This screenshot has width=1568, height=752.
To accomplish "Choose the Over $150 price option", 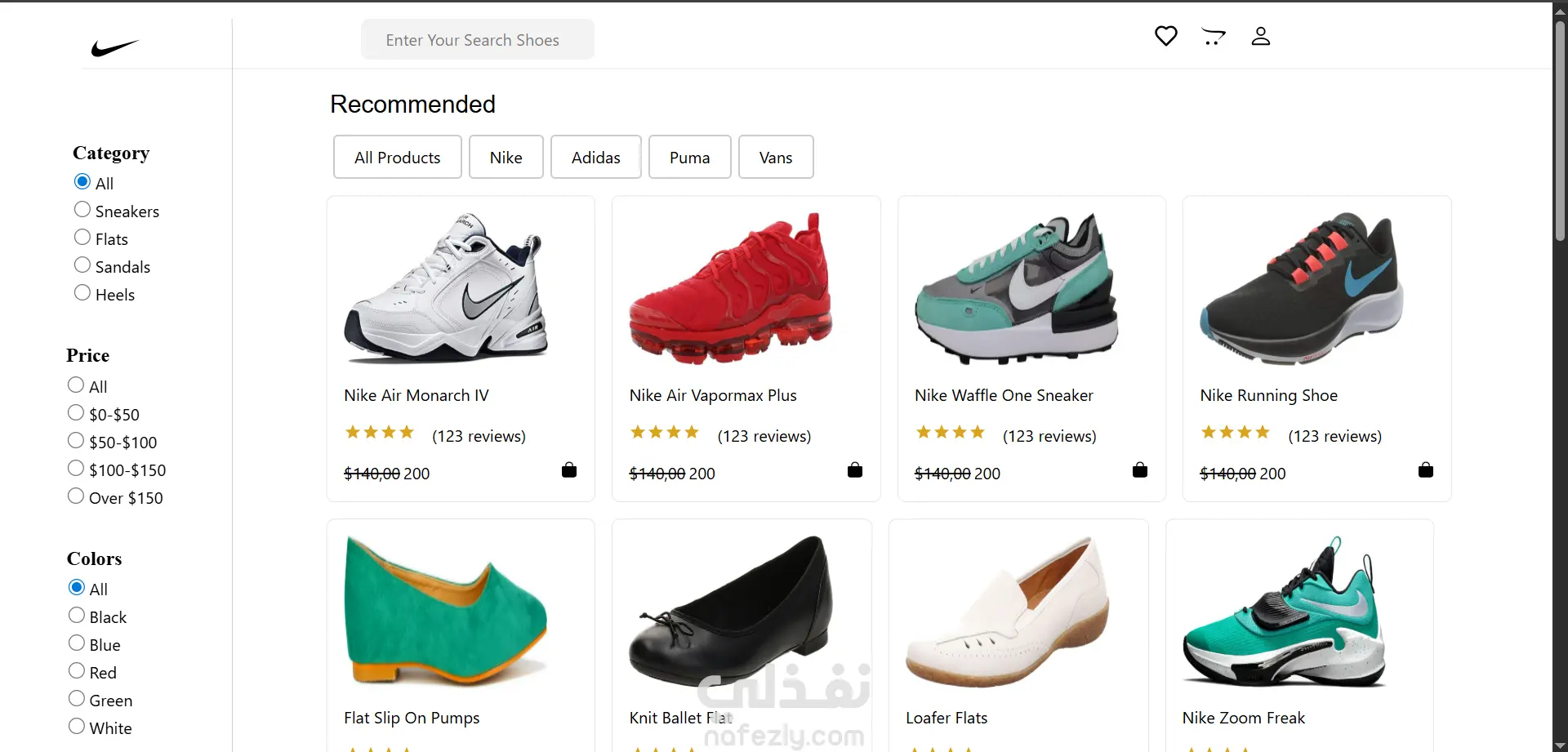I will 76,496.
